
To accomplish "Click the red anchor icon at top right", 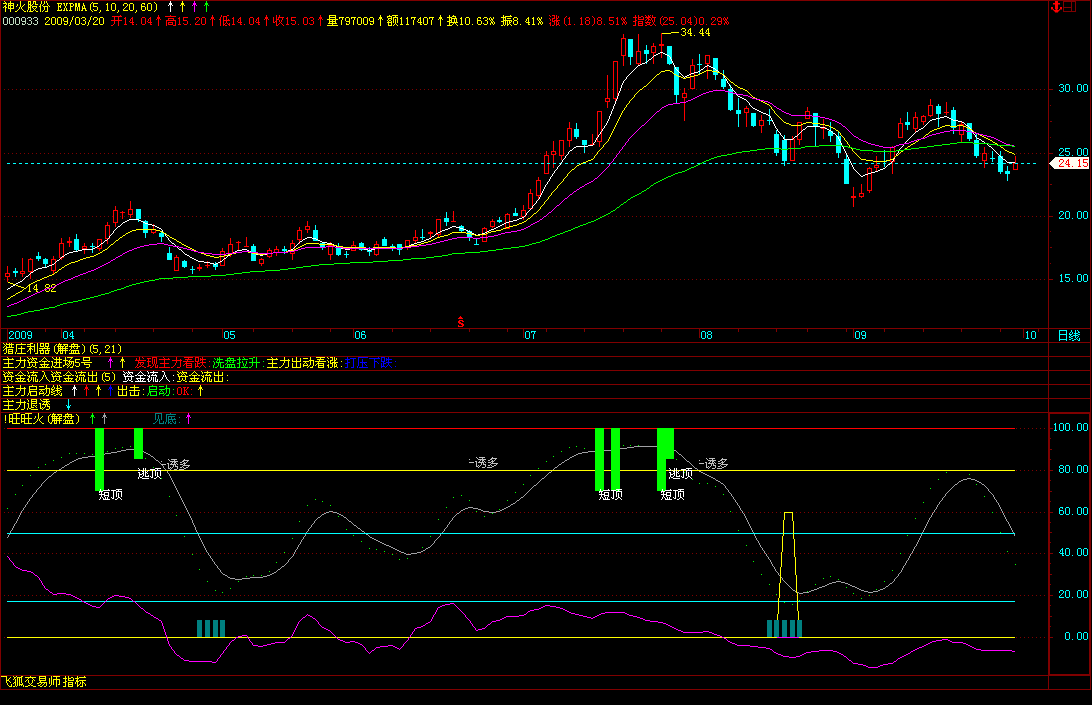I will pyautogui.click(x=1054, y=7).
